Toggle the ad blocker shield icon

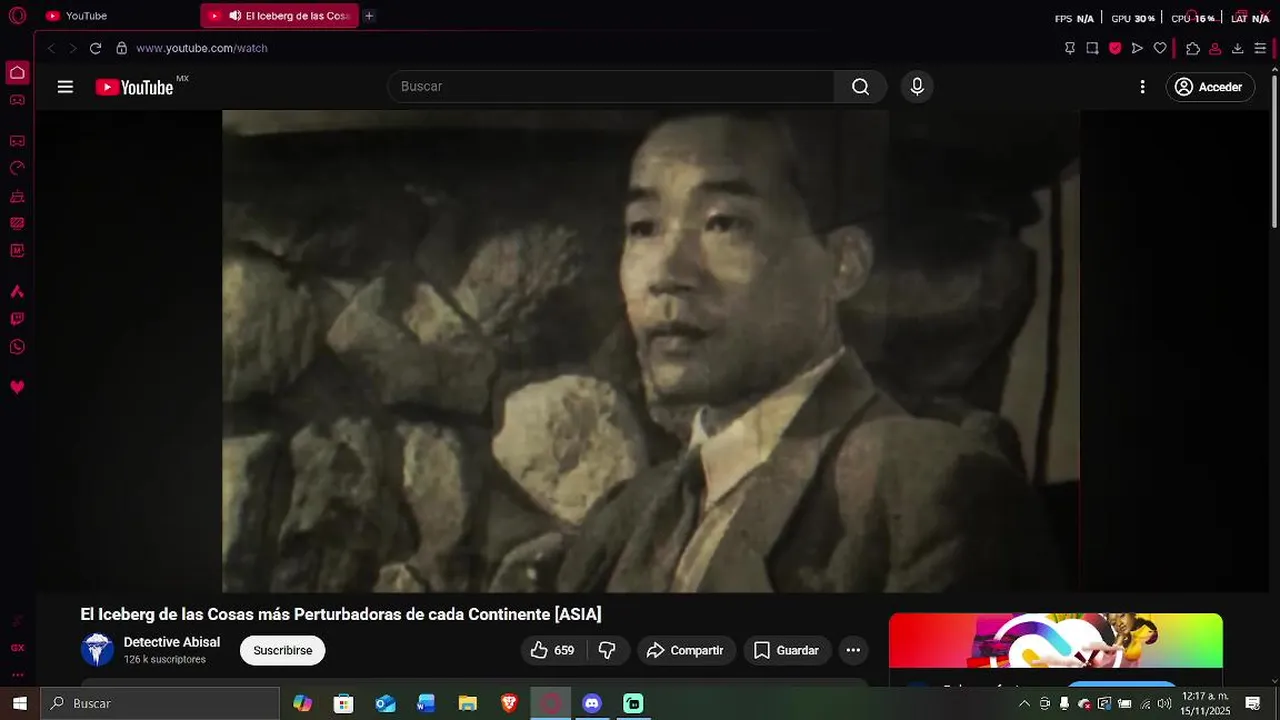click(1115, 48)
